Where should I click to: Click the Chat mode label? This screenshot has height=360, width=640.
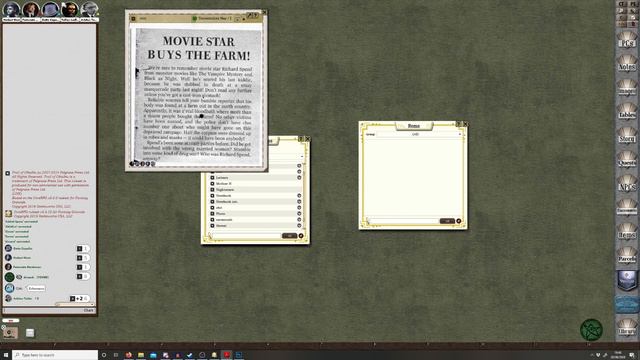click(89, 310)
